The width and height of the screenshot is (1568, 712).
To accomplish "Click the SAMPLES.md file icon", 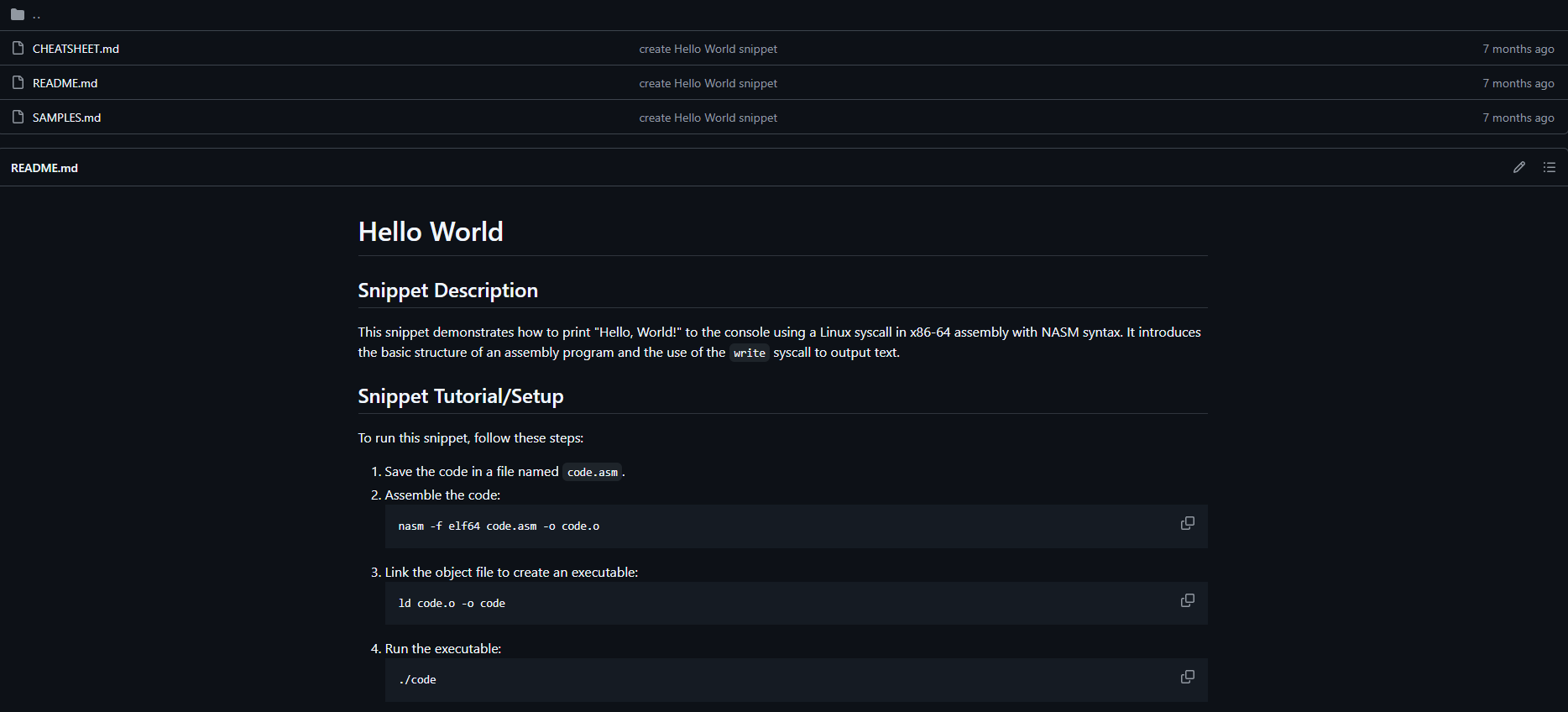I will (18, 118).
